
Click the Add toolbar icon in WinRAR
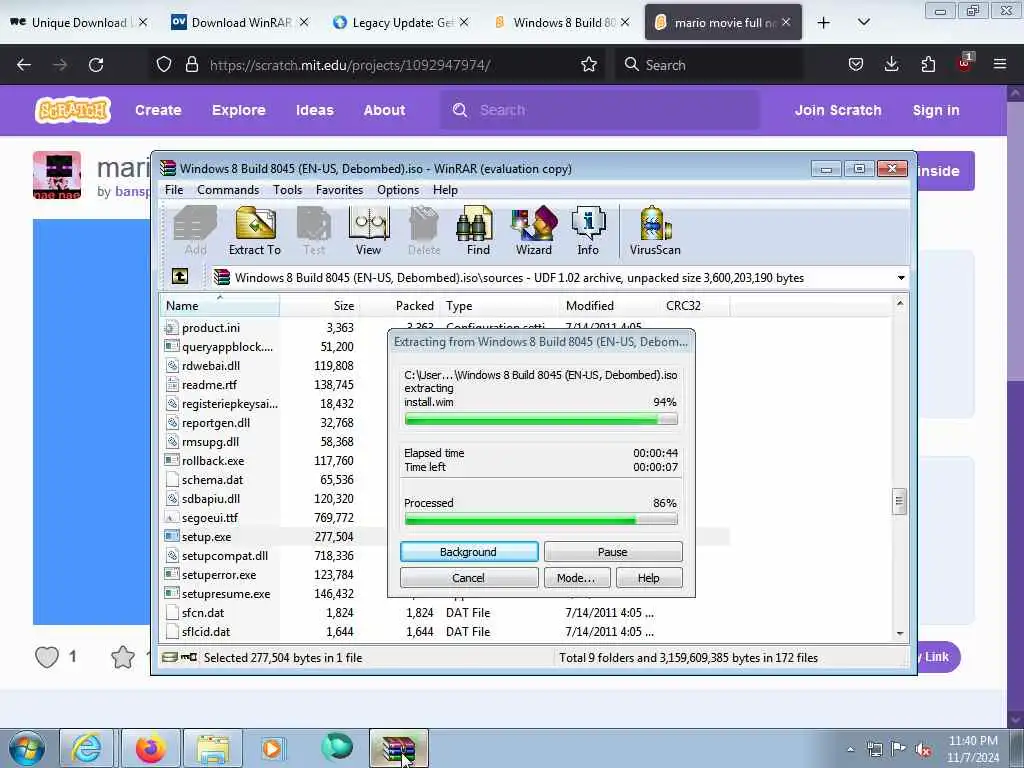pos(195,231)
